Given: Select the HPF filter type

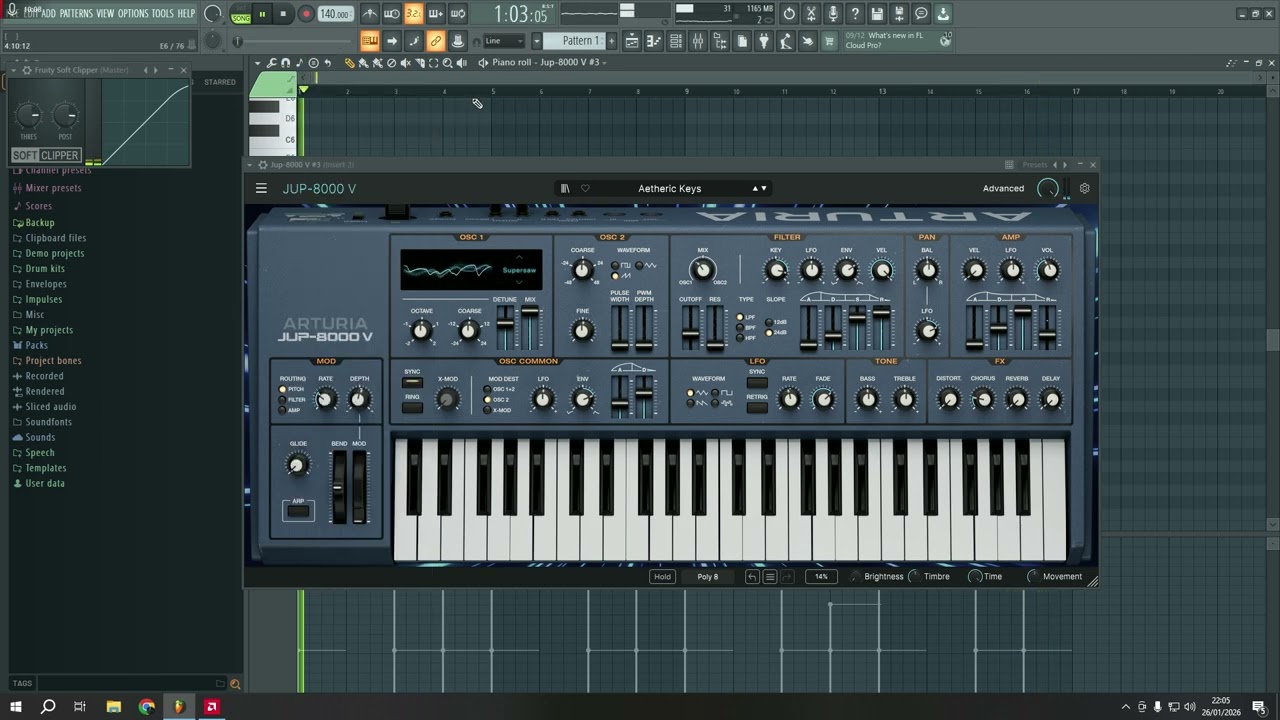Looking at the screenshot, I should (740, 338).
